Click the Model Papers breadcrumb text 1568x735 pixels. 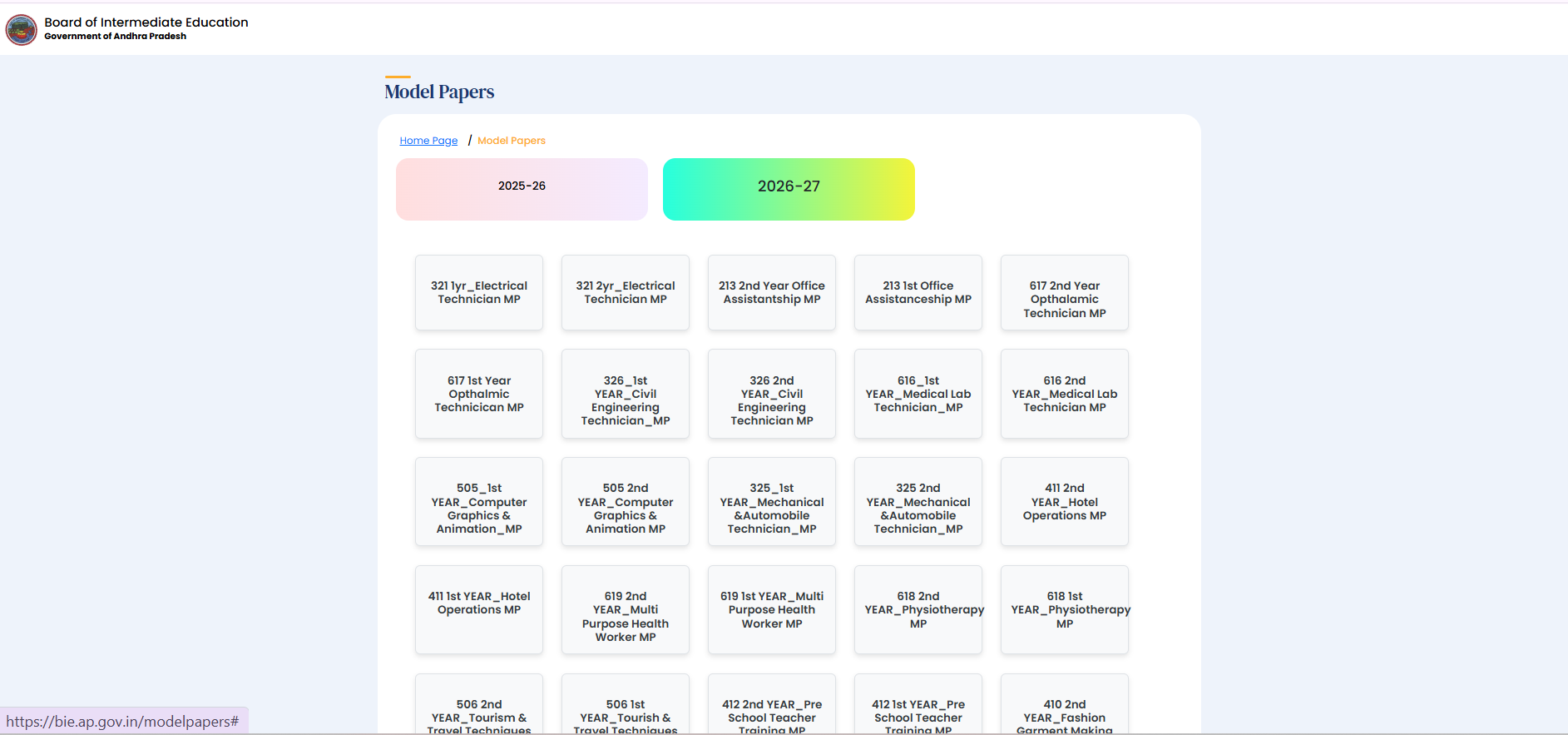coord(512,141)
